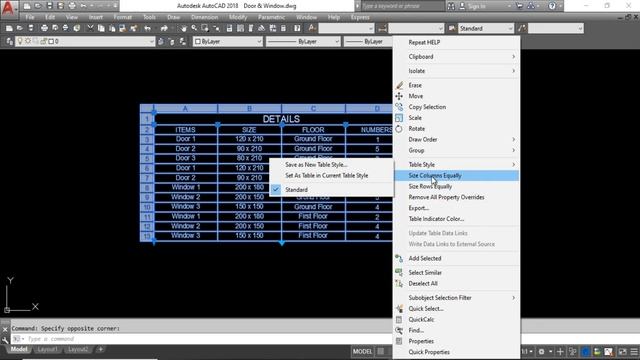Image resolution: width=640 pixels, height=360 pixels.
Task: Click the Express menu
Action: tap(360, 17)
